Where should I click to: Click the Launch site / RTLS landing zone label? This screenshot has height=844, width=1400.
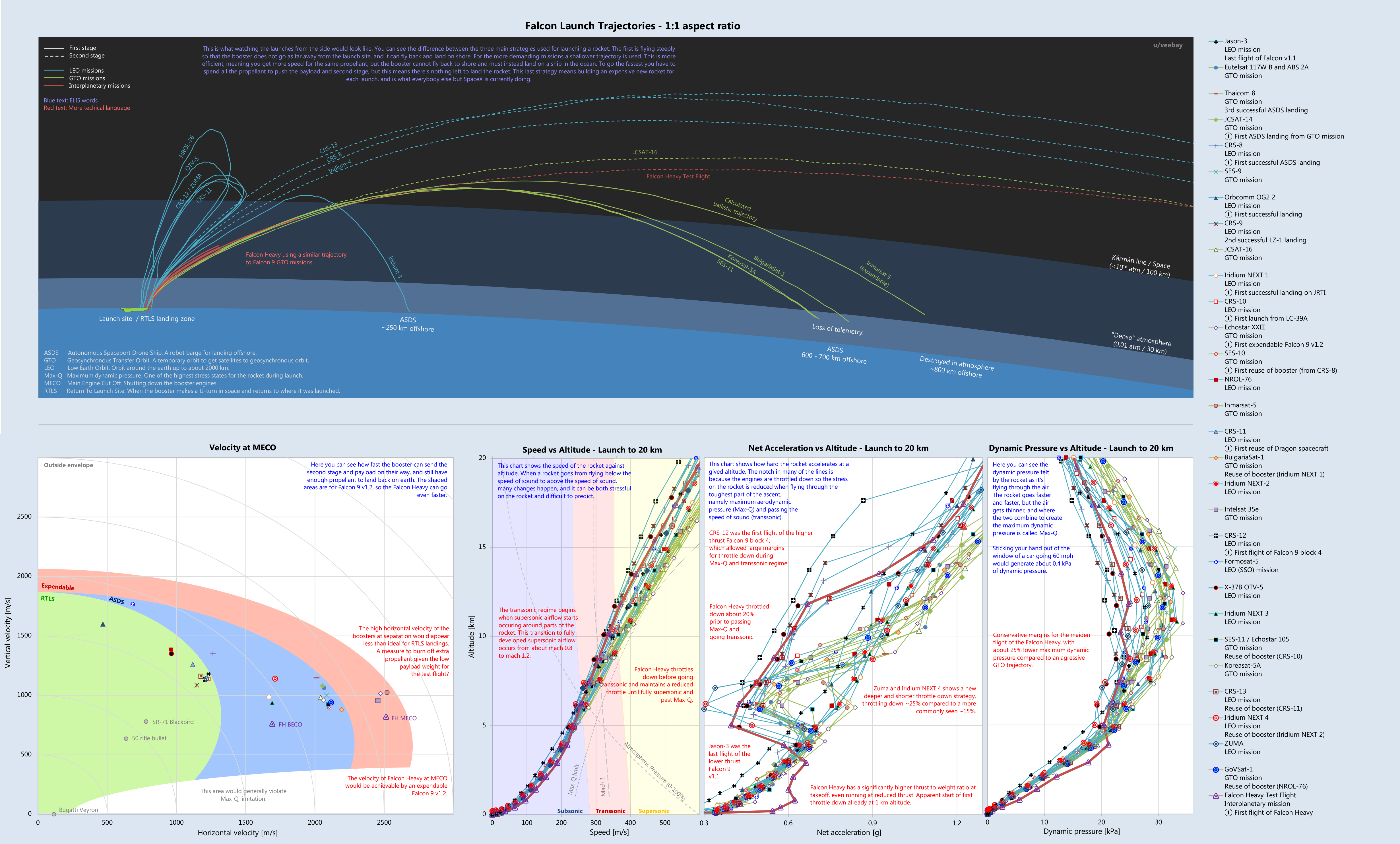pos(146,319)
